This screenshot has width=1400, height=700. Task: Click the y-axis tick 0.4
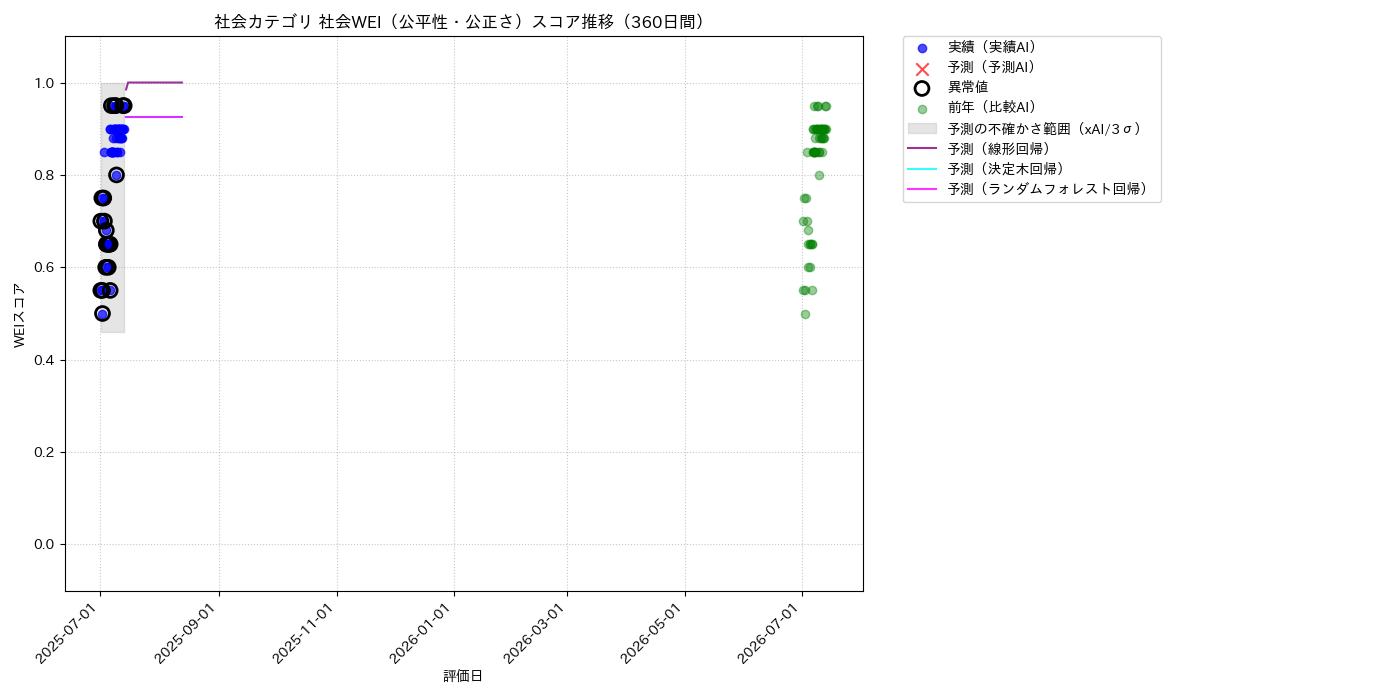click(46, 360)
